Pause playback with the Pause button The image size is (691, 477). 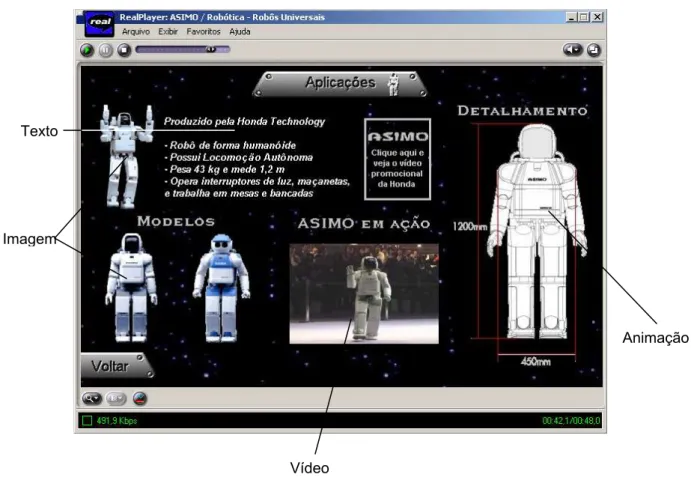click(106, 50)
